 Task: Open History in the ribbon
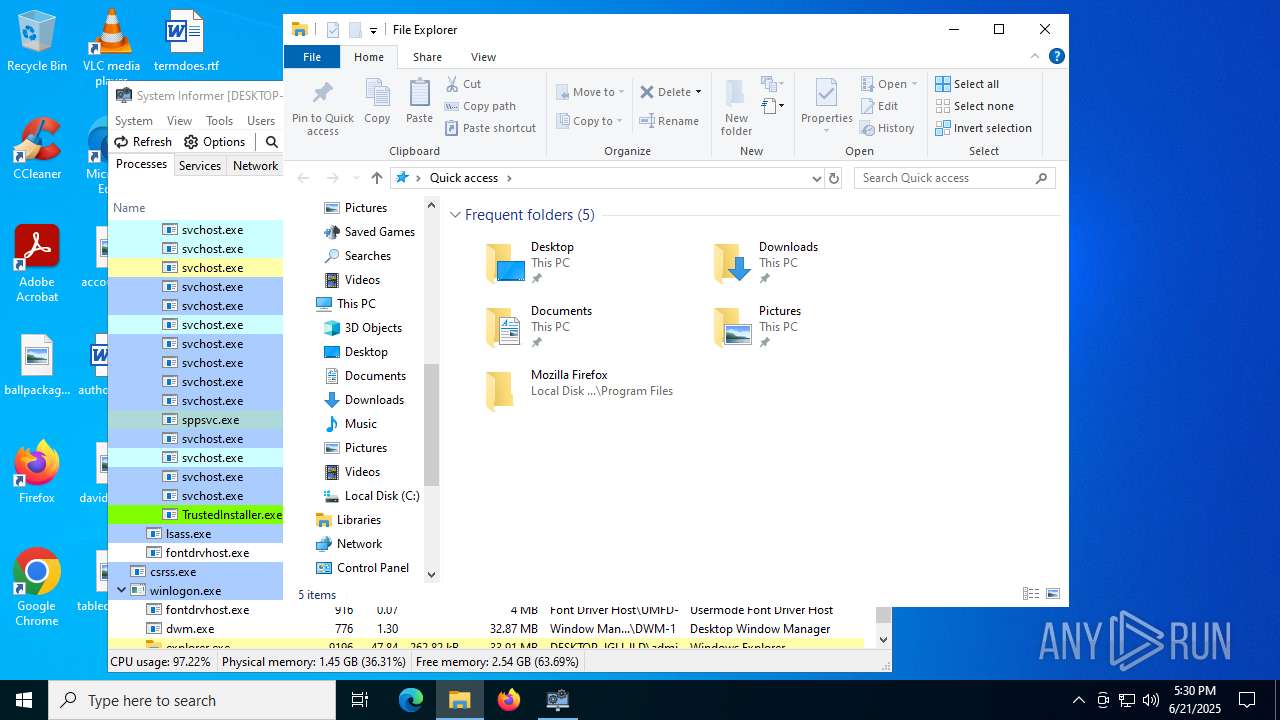pyautogui.click(x=887, y=128)
